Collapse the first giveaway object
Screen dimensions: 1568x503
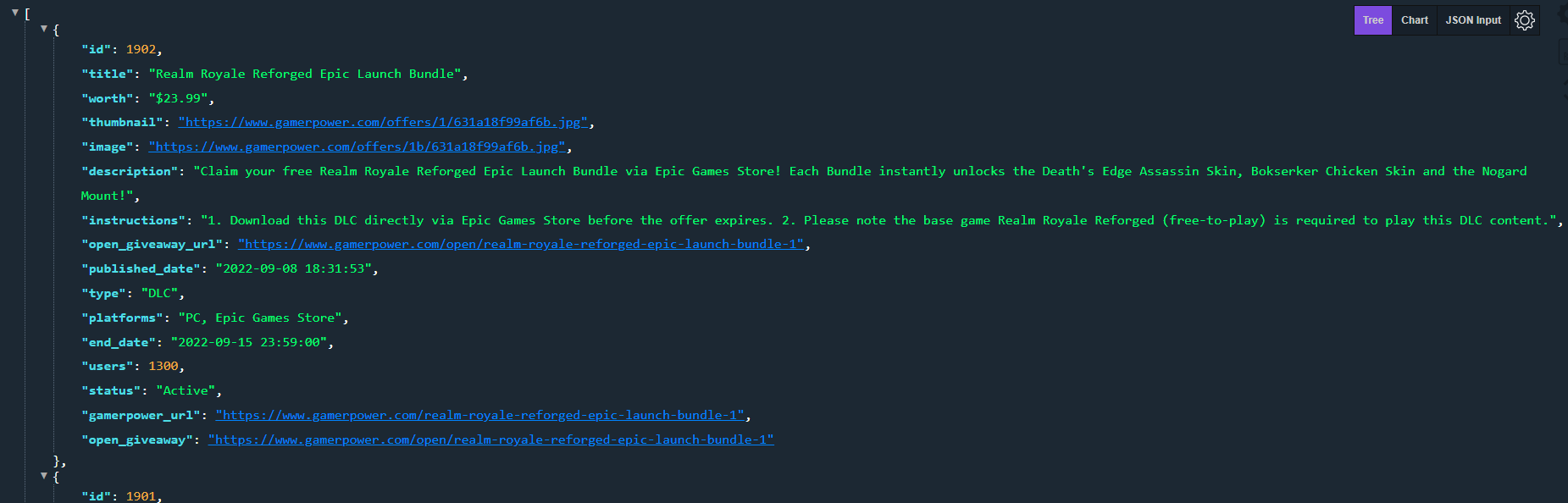[43, 28]
